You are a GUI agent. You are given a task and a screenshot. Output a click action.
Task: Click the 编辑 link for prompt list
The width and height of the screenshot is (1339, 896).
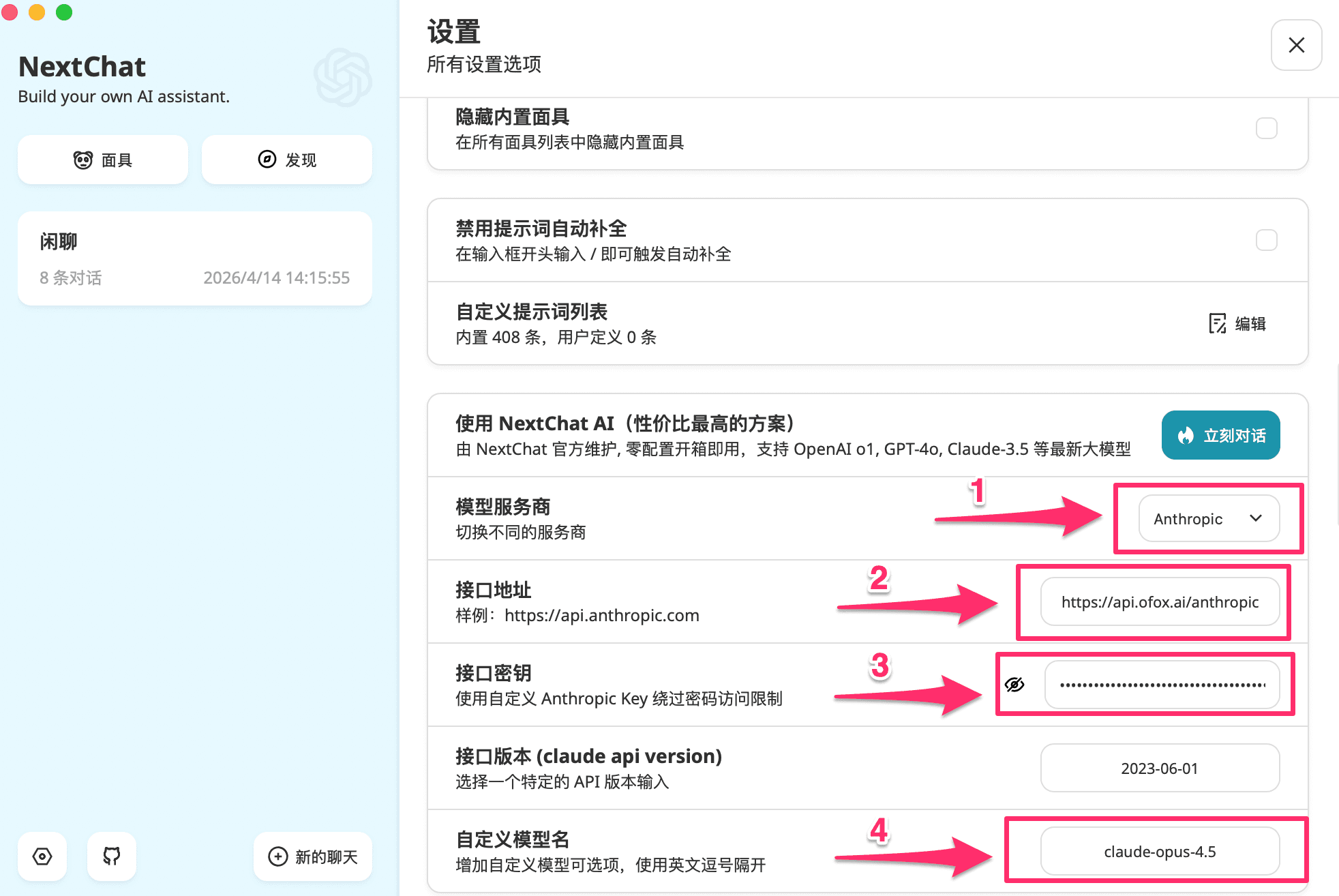(1250, 324)
